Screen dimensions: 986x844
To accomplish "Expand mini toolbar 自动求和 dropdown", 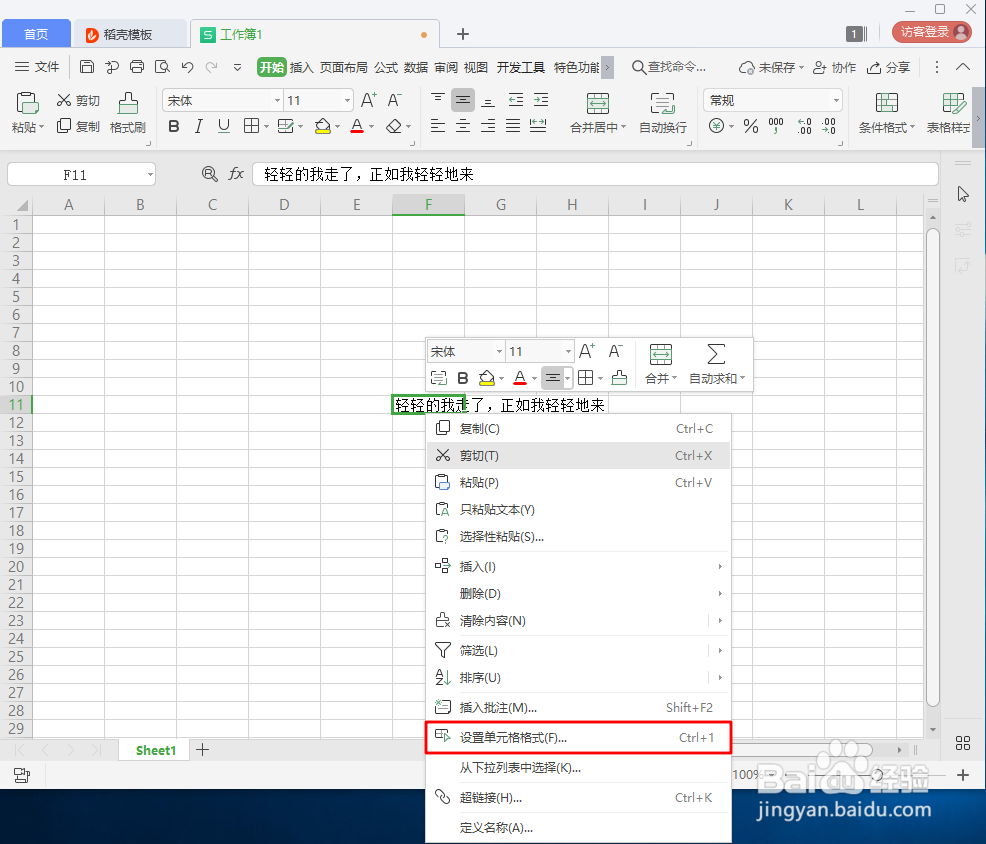I will click(x=742, y=379).
